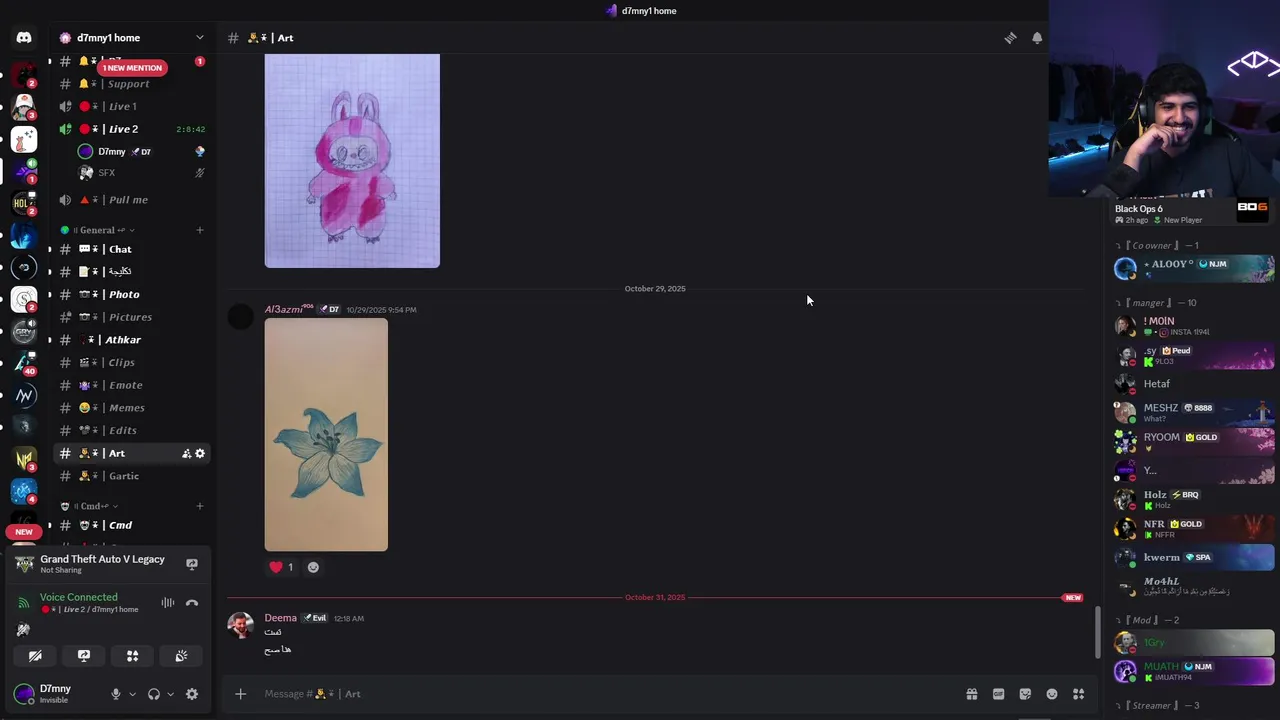Open the Support channel
Screen dimensions: 1280x720
[132, 84]
